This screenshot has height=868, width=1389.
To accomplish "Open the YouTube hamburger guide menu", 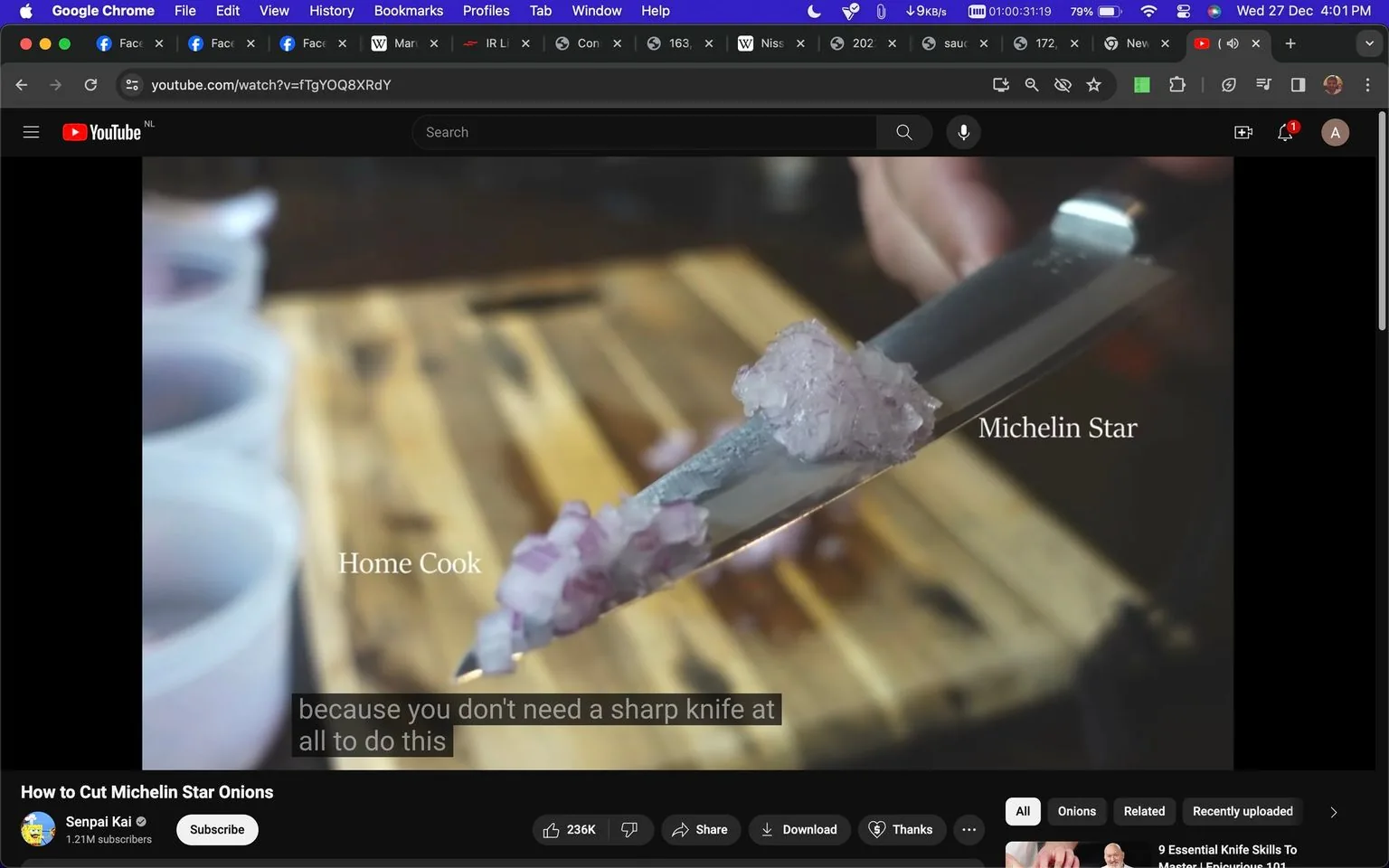I will [30, 131].
